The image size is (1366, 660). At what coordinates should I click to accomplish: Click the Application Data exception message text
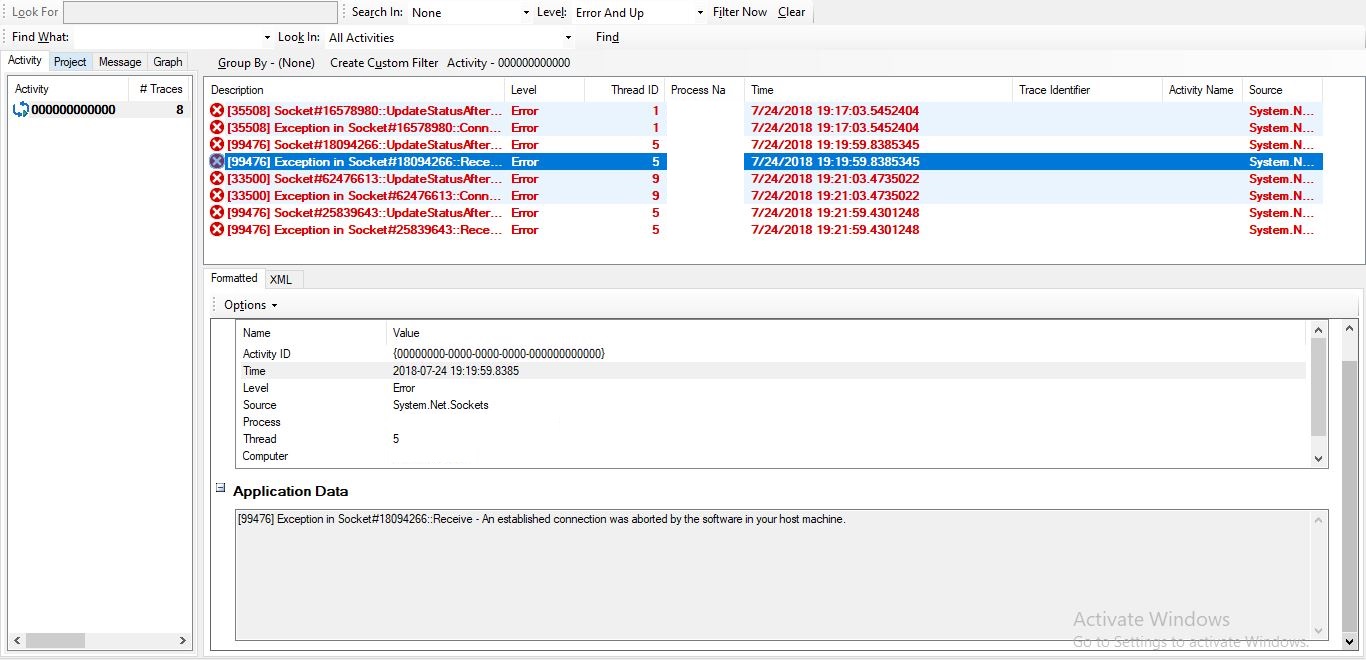pyautogui.click(x=541, y=519)
